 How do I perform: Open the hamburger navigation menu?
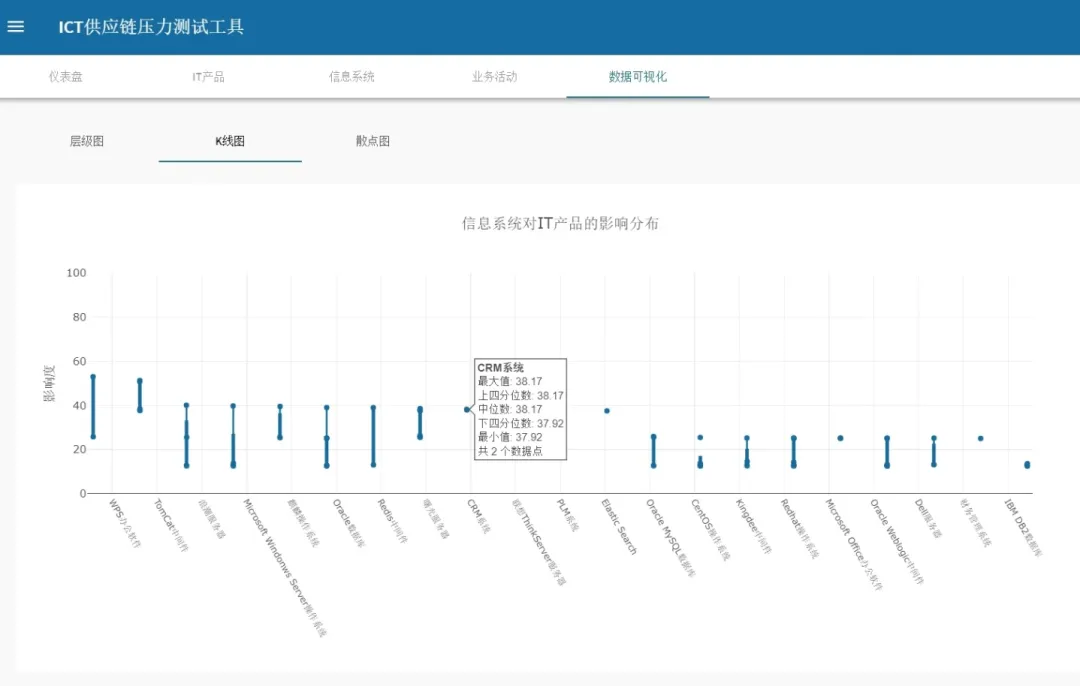(16, 27)
